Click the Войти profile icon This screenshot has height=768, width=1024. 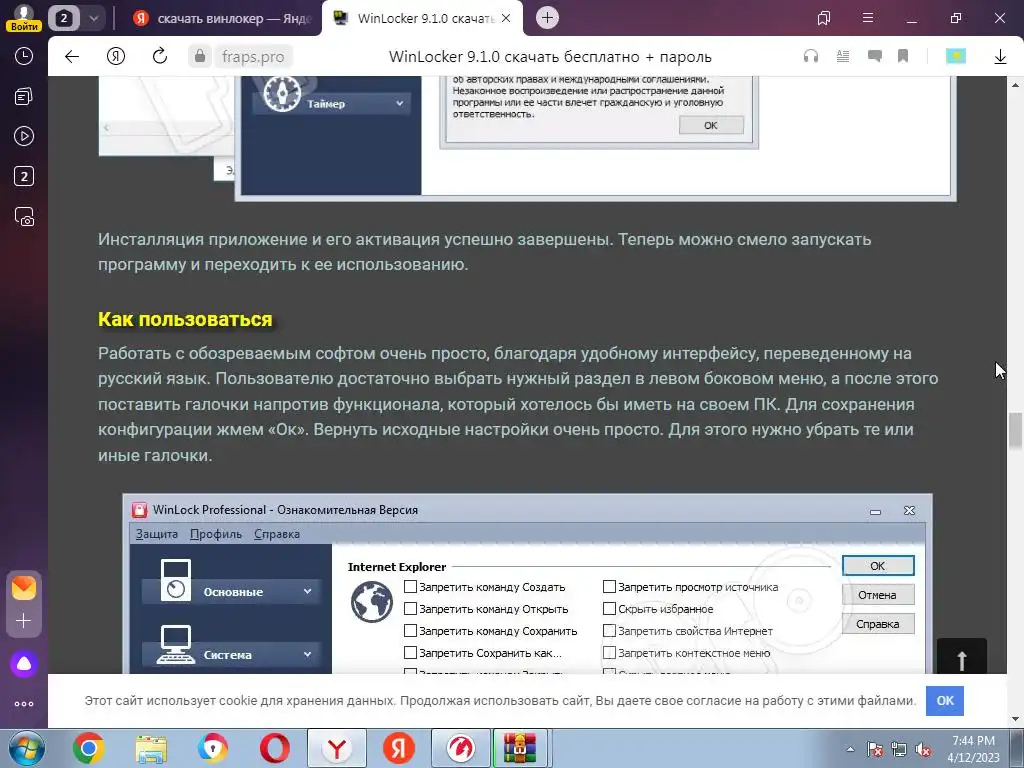click(x=24, y=18)
